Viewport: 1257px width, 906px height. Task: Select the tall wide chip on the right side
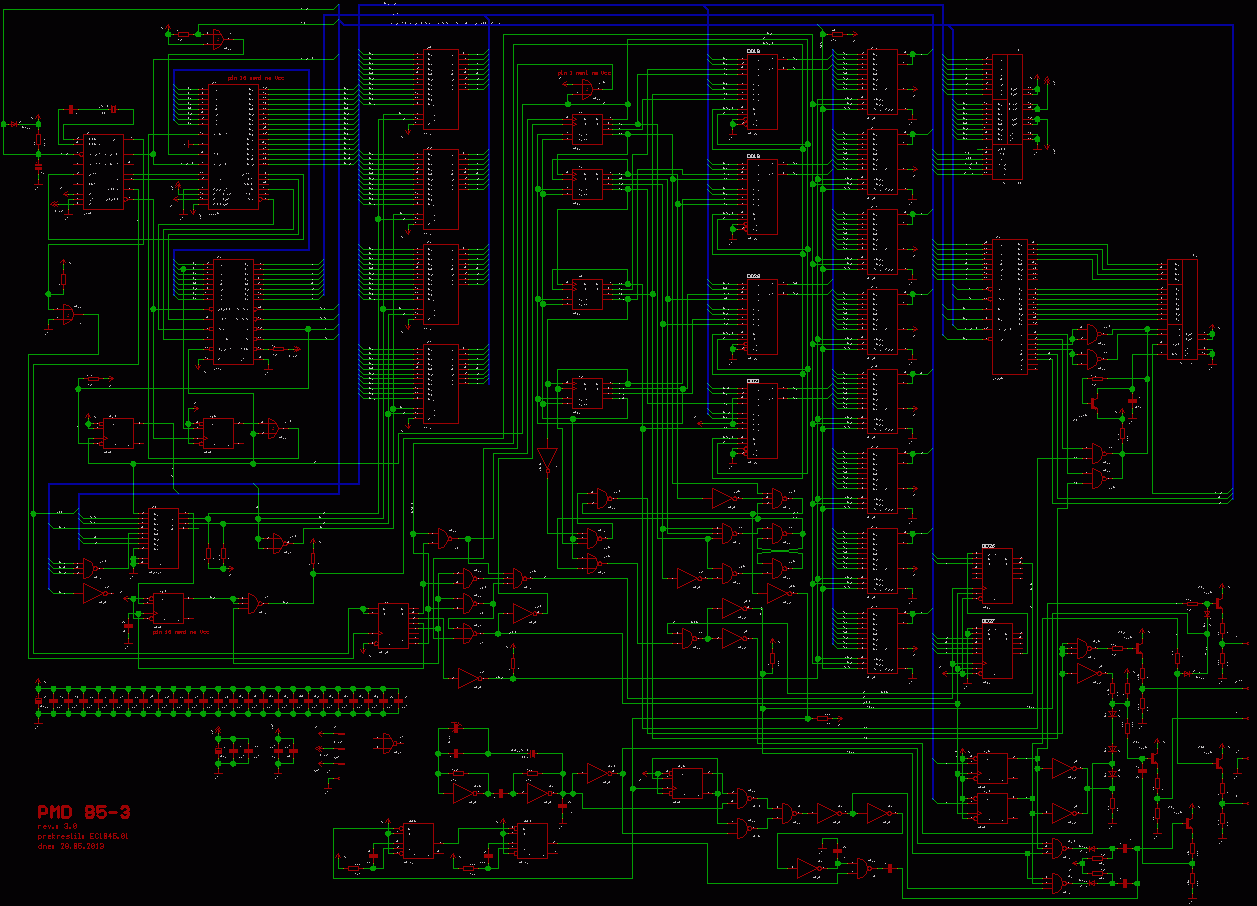pyautogui.click(x=1012, y=306)
